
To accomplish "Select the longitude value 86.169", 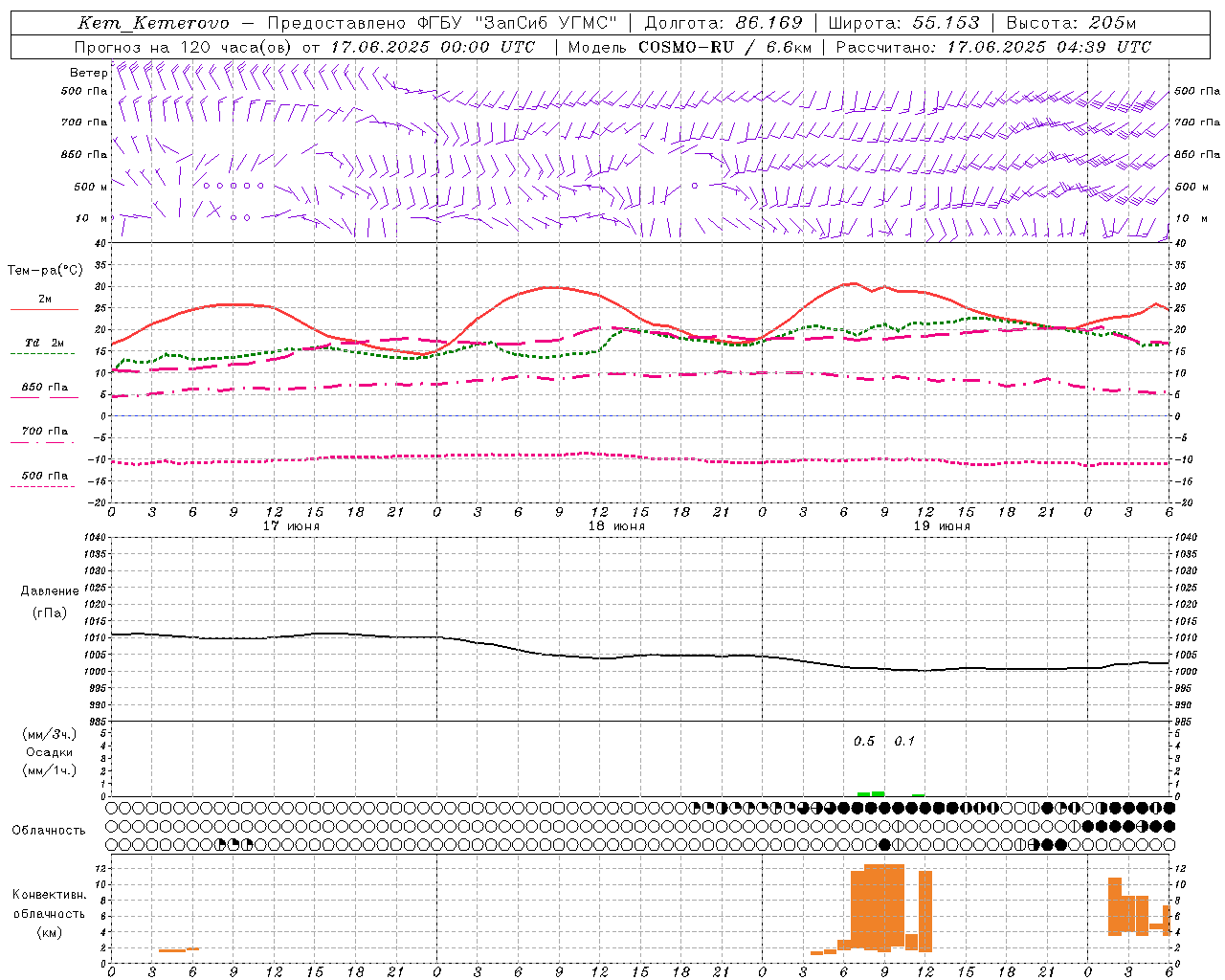I will [769, 23].
